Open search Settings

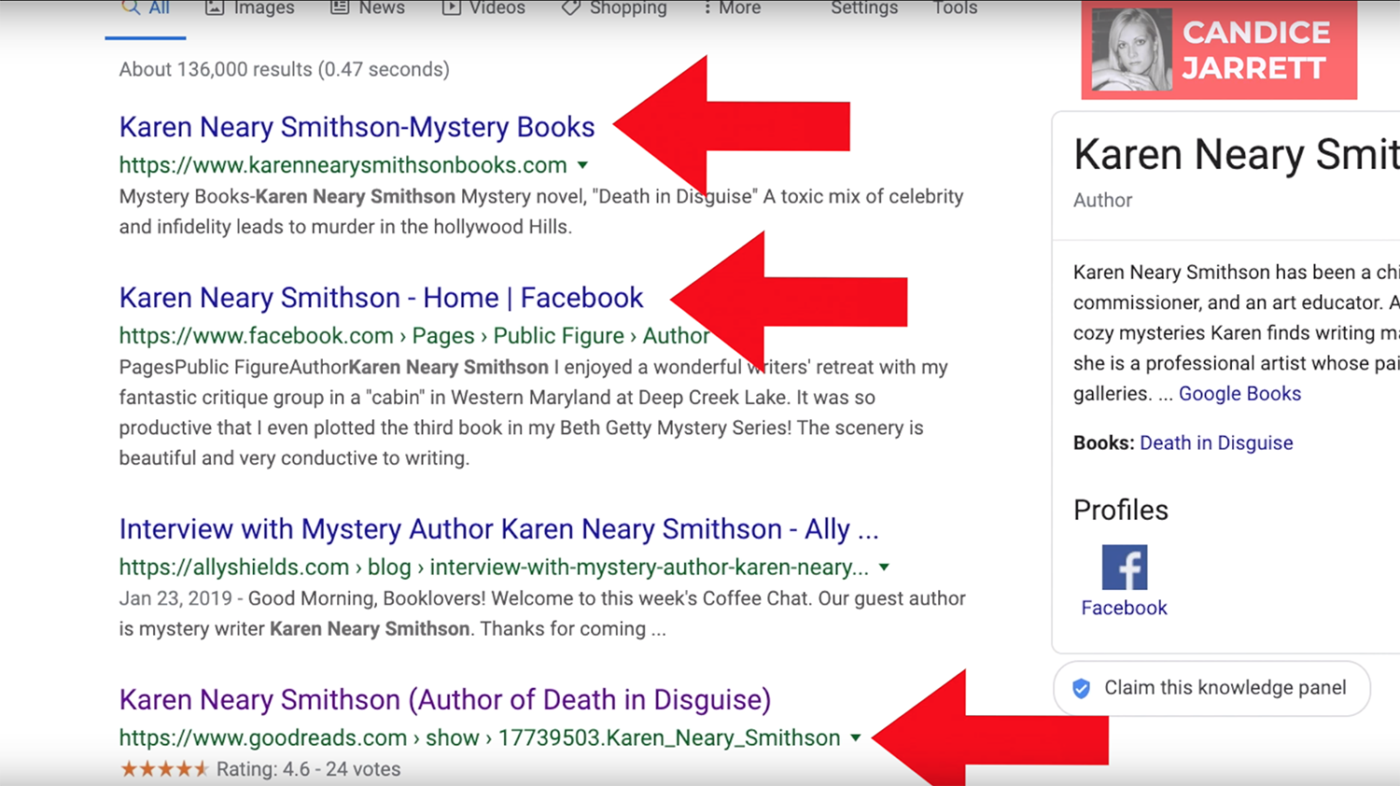(x=867, y=8)
